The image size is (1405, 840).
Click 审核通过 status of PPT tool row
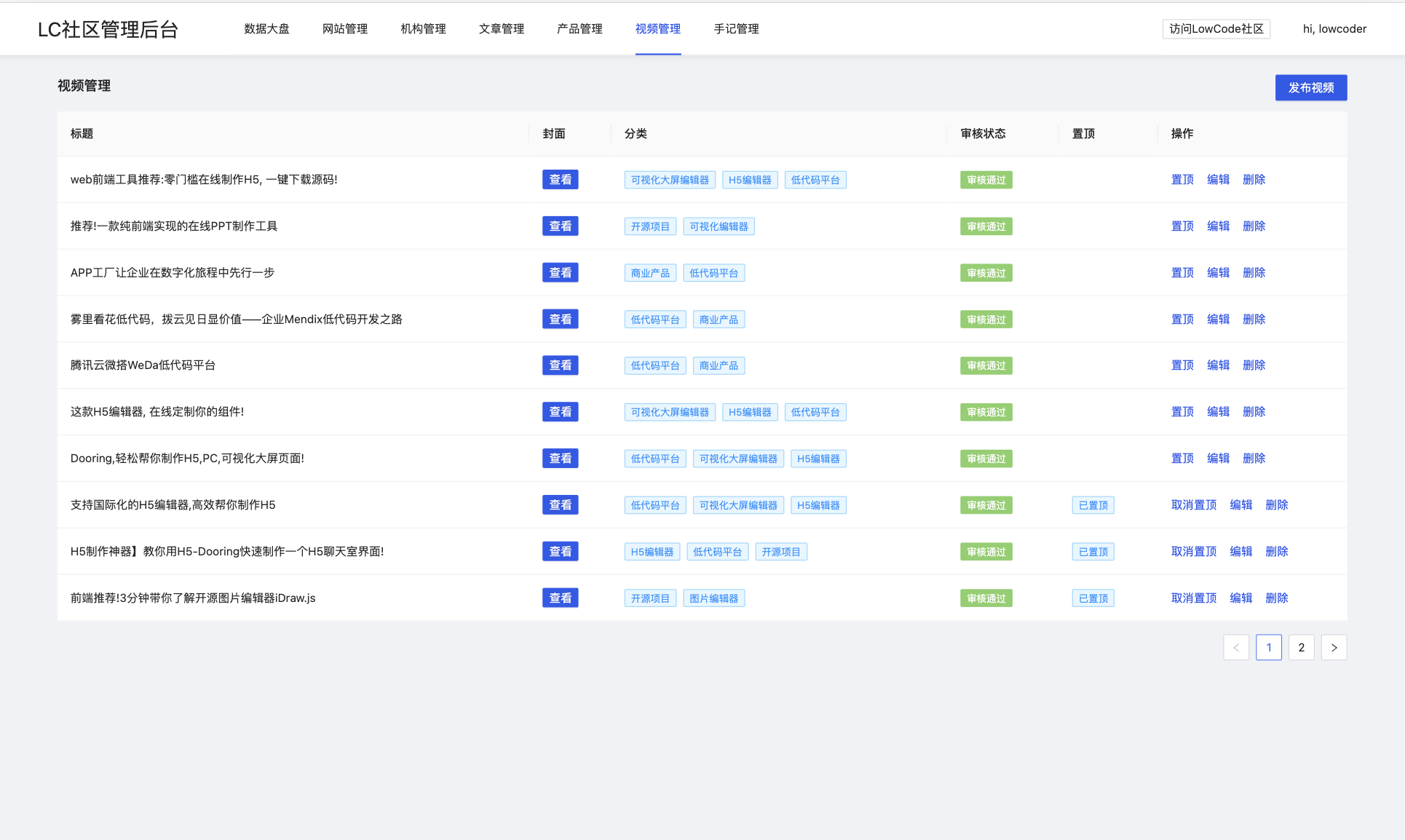(986, 226)
